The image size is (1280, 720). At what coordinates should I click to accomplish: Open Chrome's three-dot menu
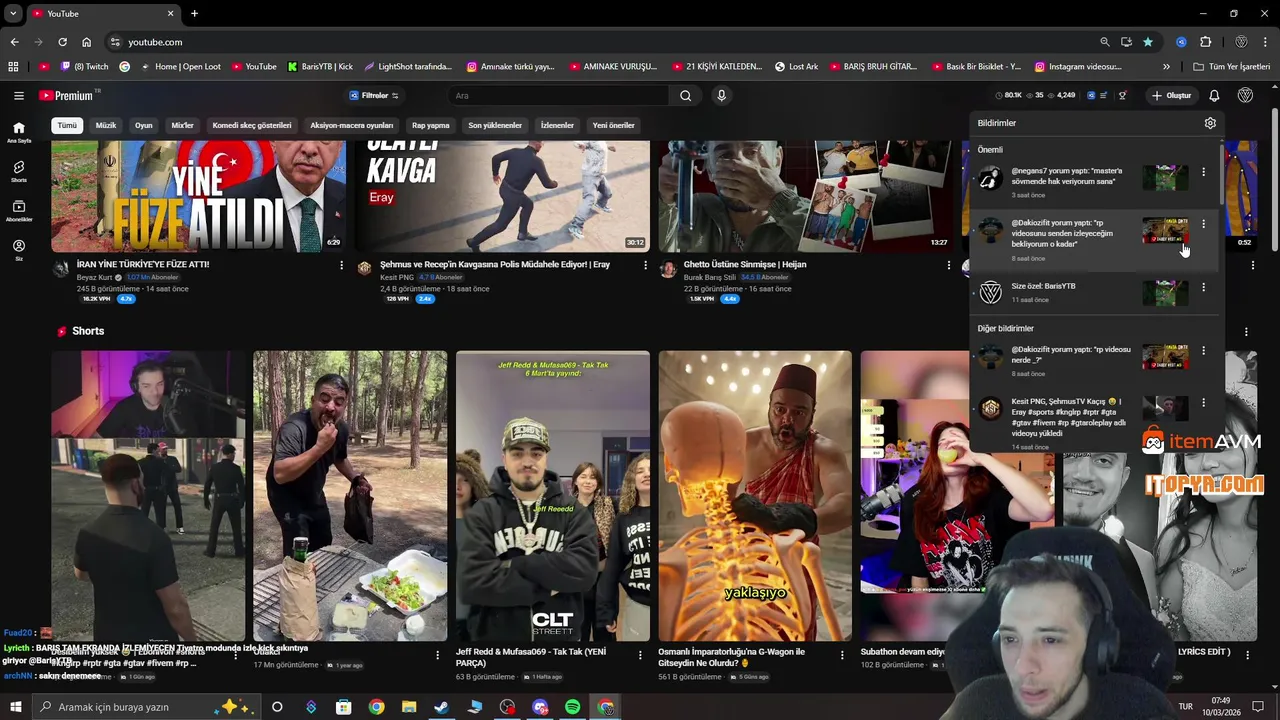pyautogui.click(x=1265, y=42)
